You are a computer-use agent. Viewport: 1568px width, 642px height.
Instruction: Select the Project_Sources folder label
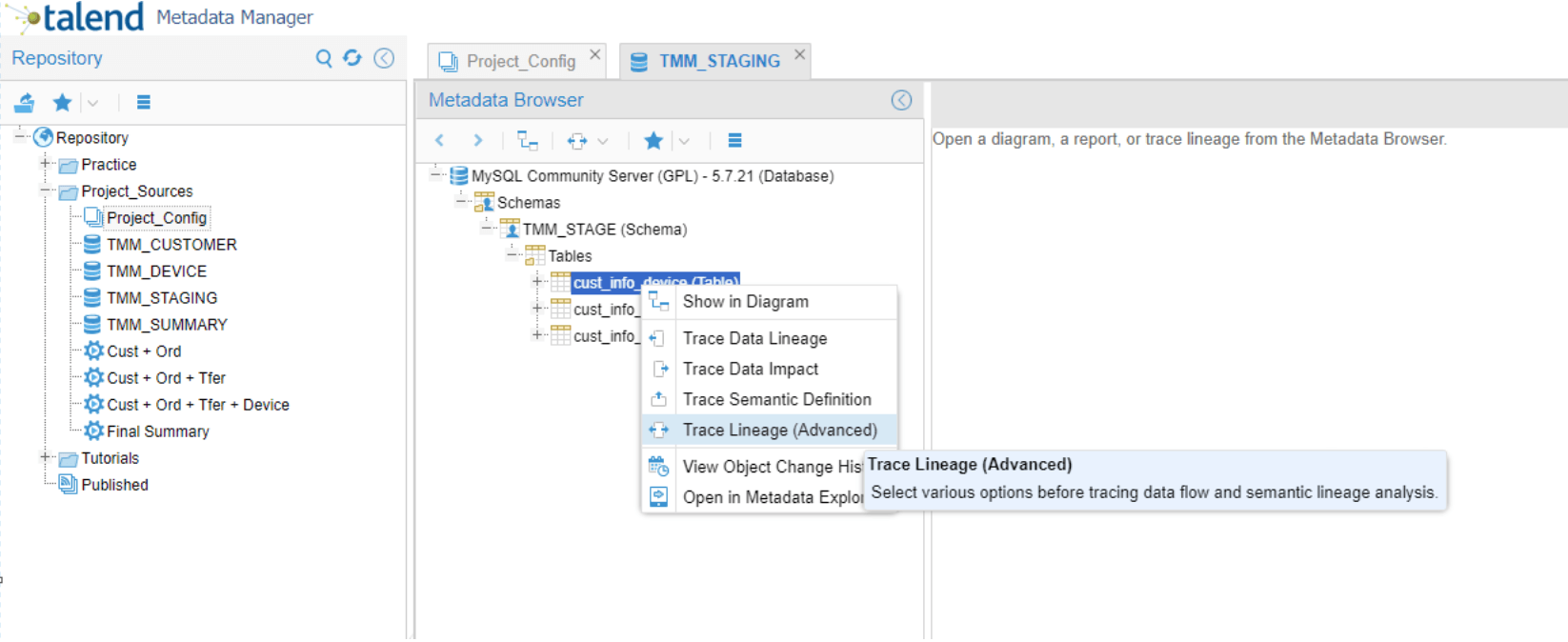(x=137, y=191)
